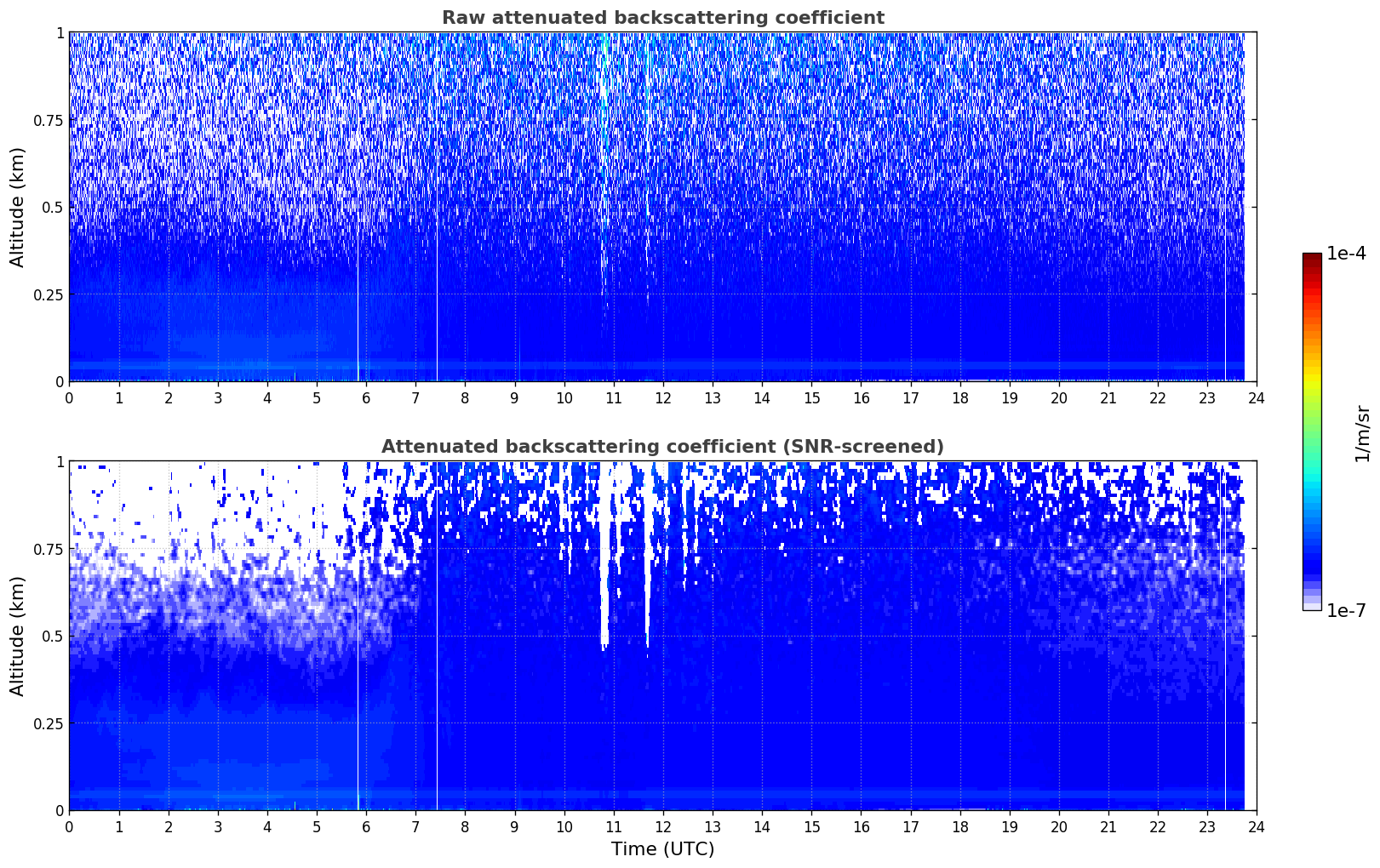Click the "Time (UTC)" x-axis label
This screenshot has height=868, width=1380.
point(662,848)
